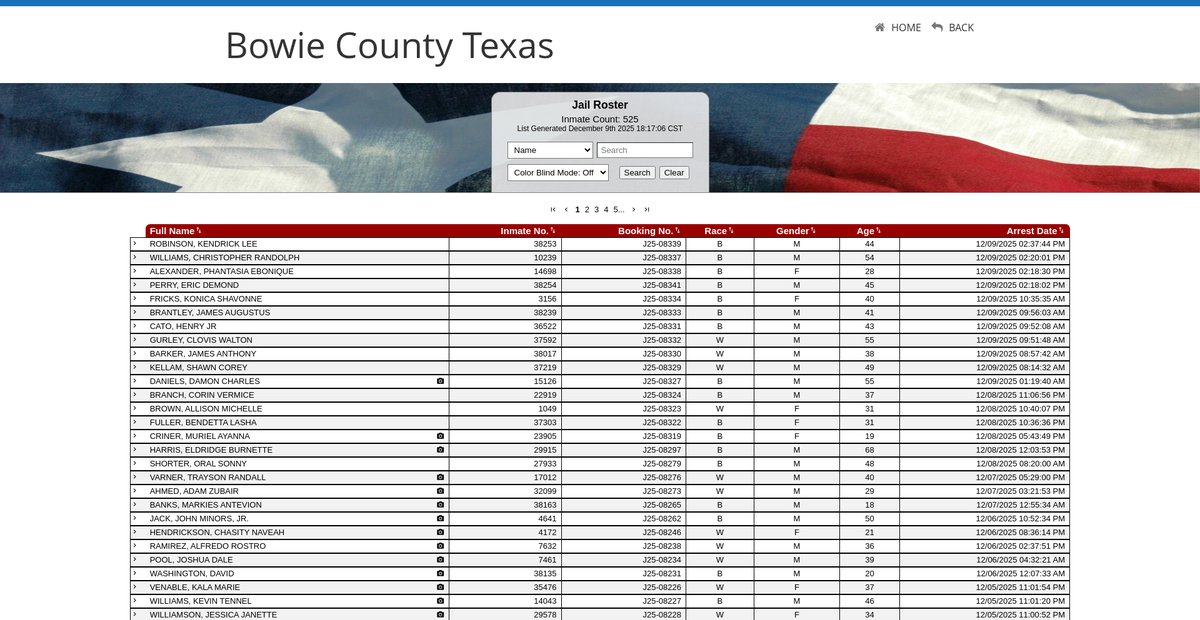Screen dimensions: 1200x620
Task: Sort by Race using its sort icon
Action: point(731,231)
